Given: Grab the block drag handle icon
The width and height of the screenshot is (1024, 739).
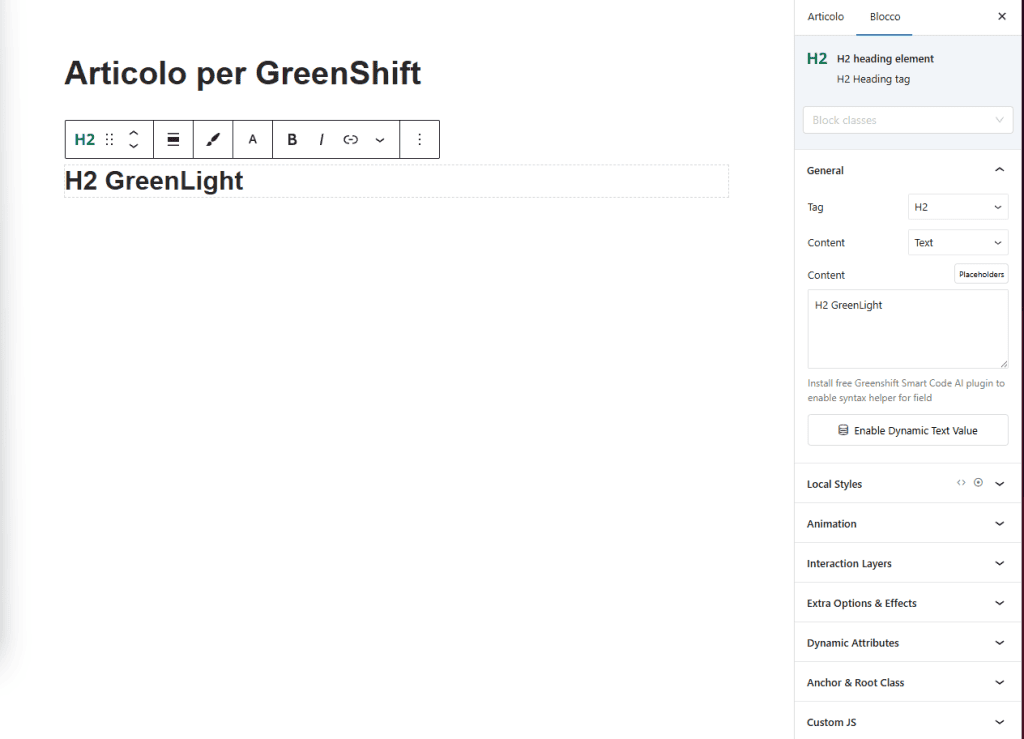Looking at the screenshot, I should (110, 139).
